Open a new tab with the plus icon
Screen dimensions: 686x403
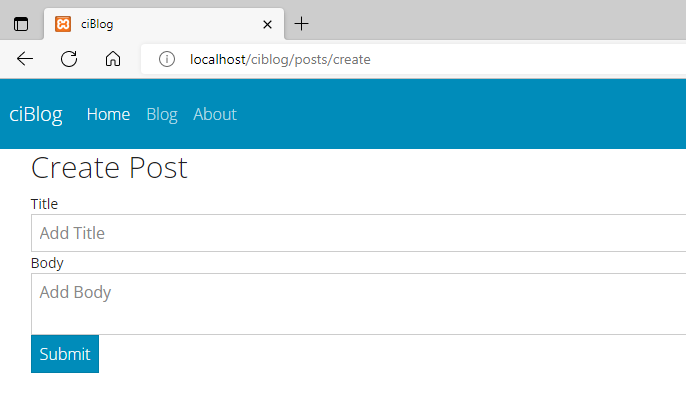301,24
